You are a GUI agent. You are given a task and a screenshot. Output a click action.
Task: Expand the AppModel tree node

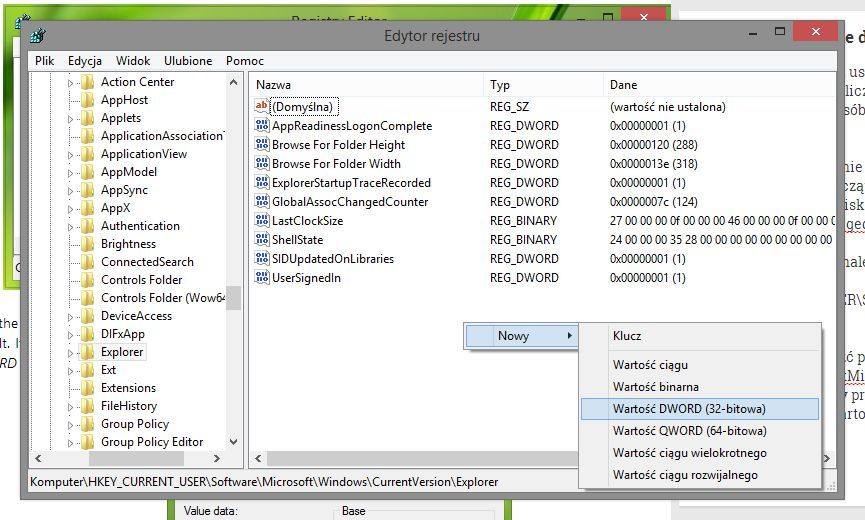click(x=70, y=173)
